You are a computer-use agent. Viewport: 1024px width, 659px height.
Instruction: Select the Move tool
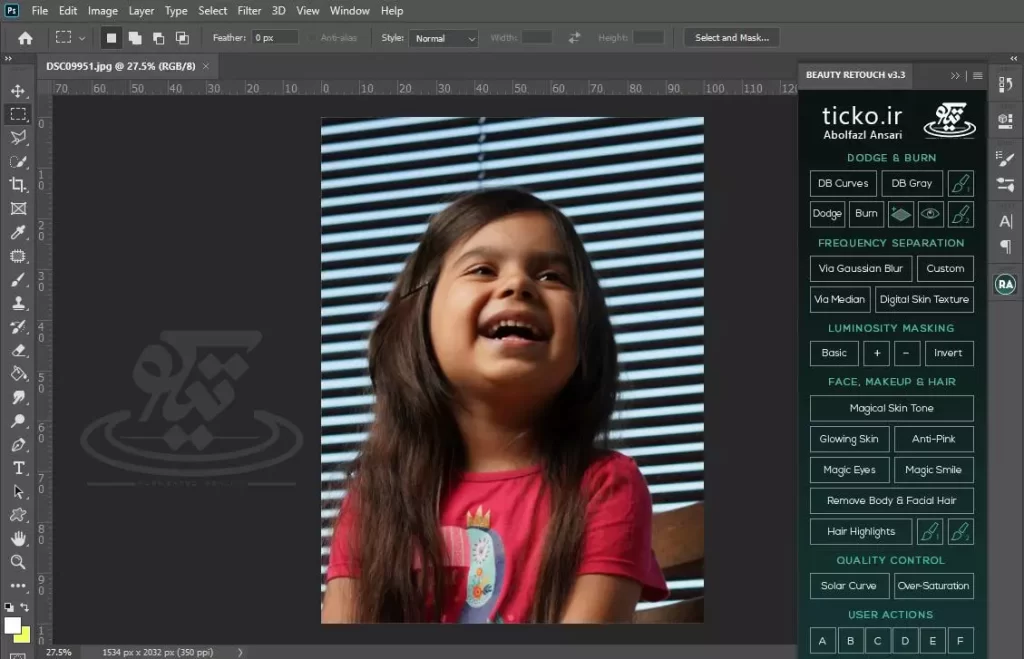tap(17, 92)
